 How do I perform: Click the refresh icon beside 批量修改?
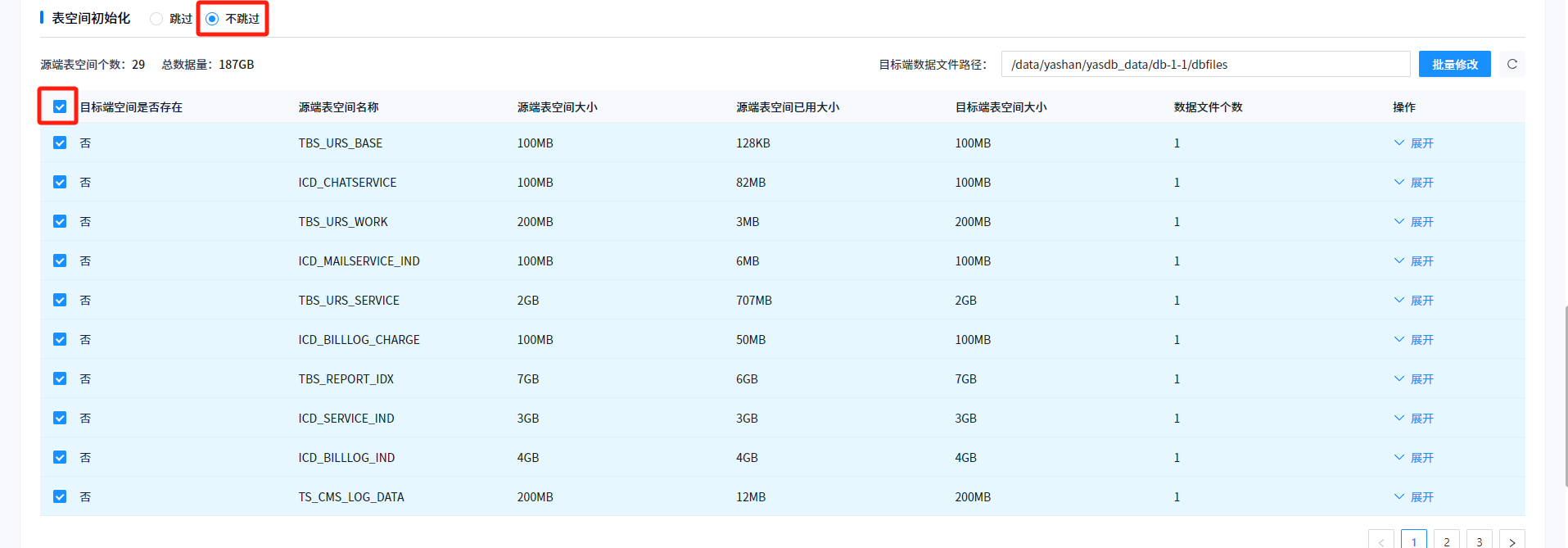pos(1512,64)
